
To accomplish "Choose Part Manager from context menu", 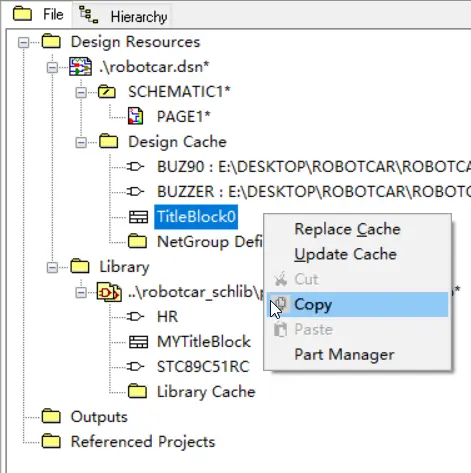I will tap(357, 354).
